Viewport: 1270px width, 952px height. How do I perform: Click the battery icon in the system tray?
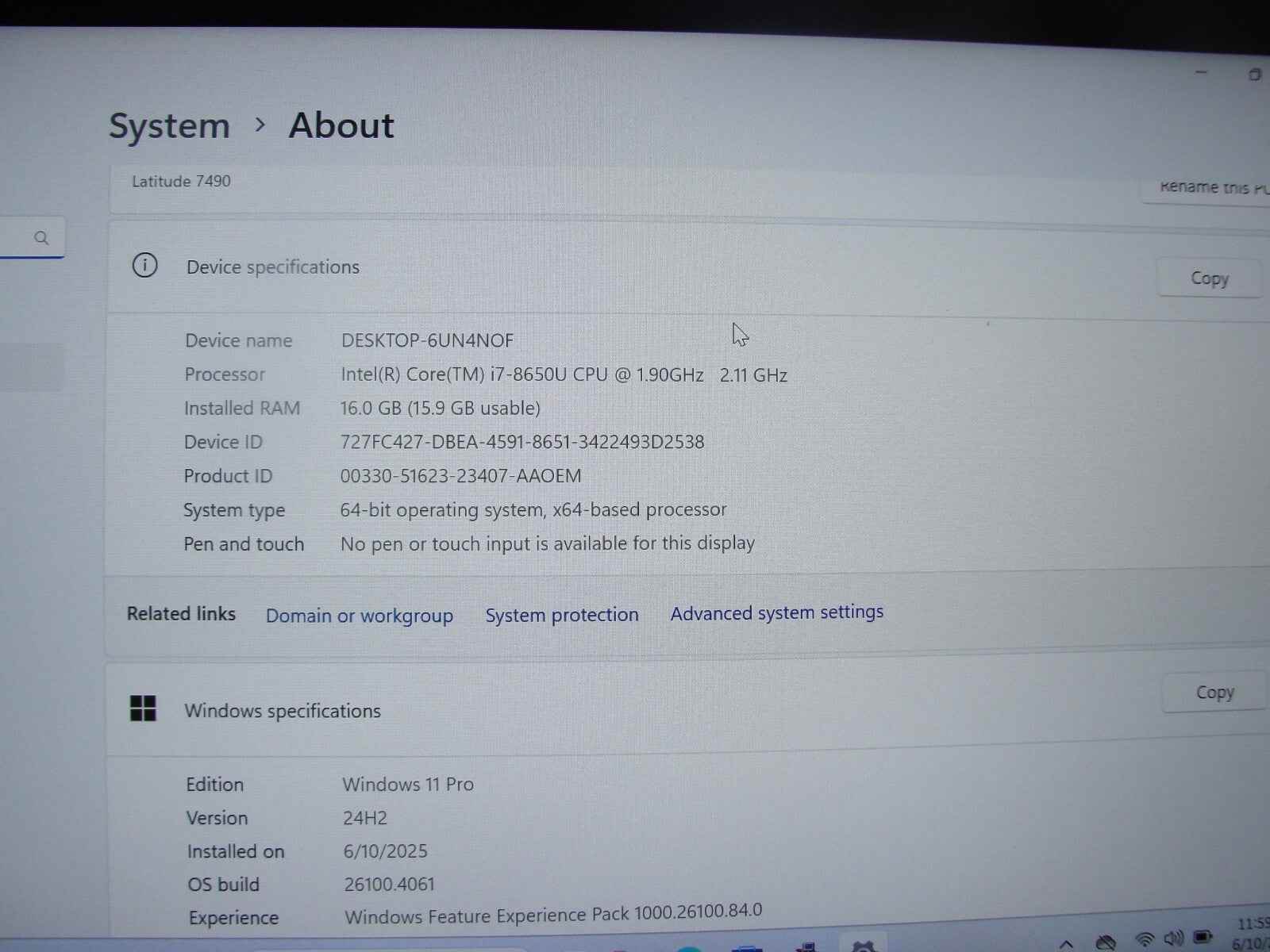click(1203, 936)
